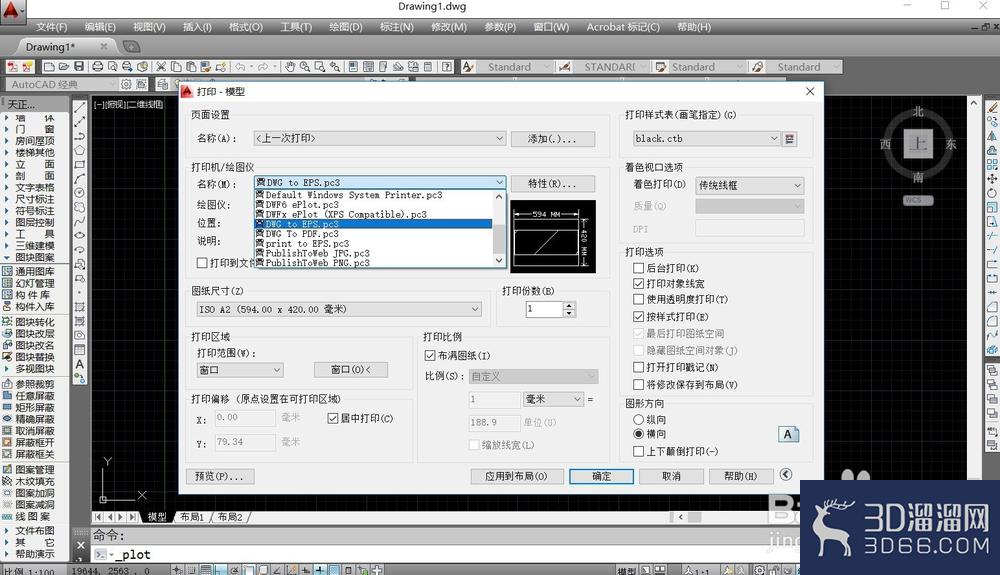Viewport: 1000px width, 575px height.
Task: Click the Undo arrow icon
Action: click(x=240, y=66)
